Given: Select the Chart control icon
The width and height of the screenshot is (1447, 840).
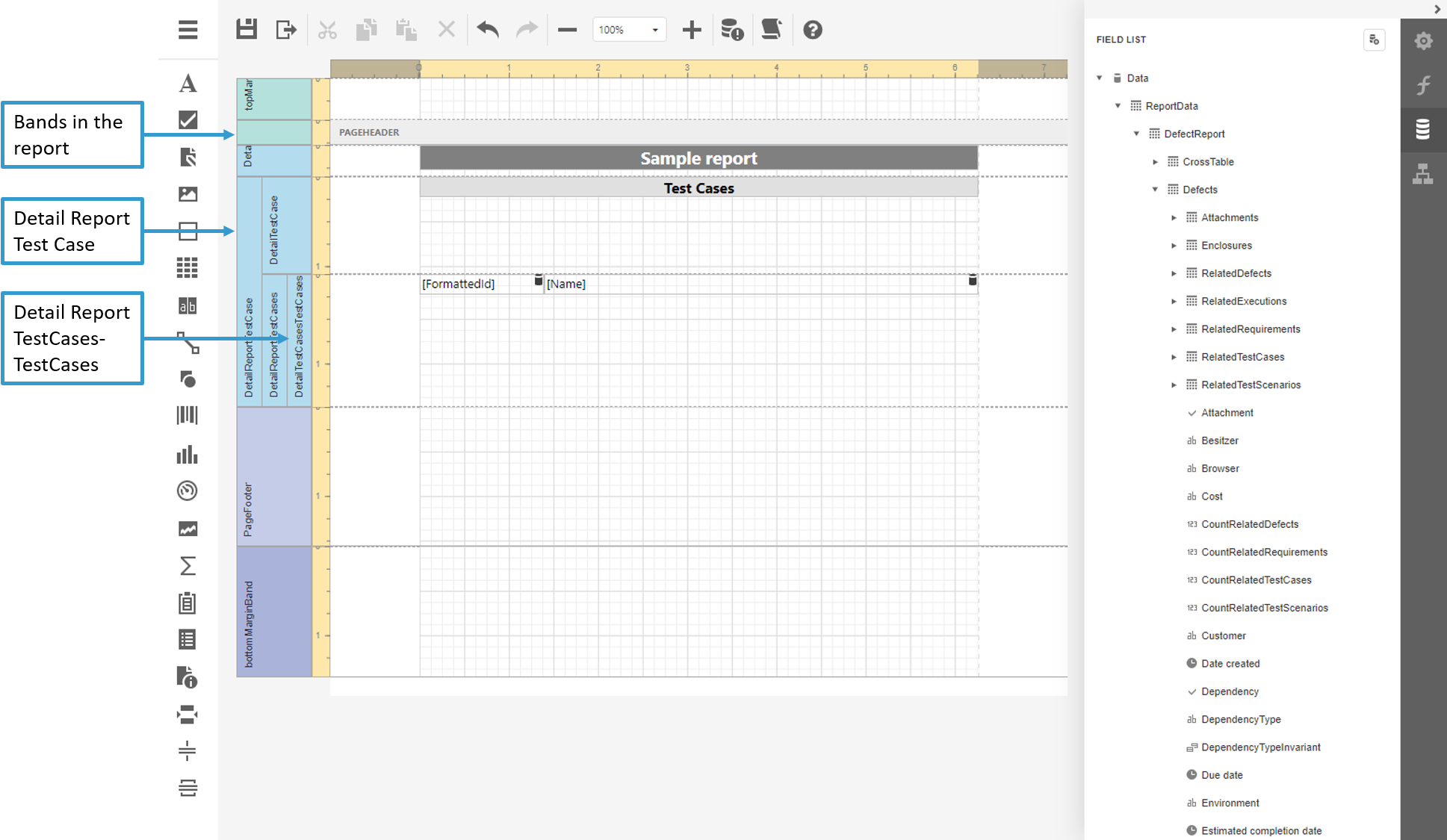Looking at the screenshot, I should [x=188, y=454].
